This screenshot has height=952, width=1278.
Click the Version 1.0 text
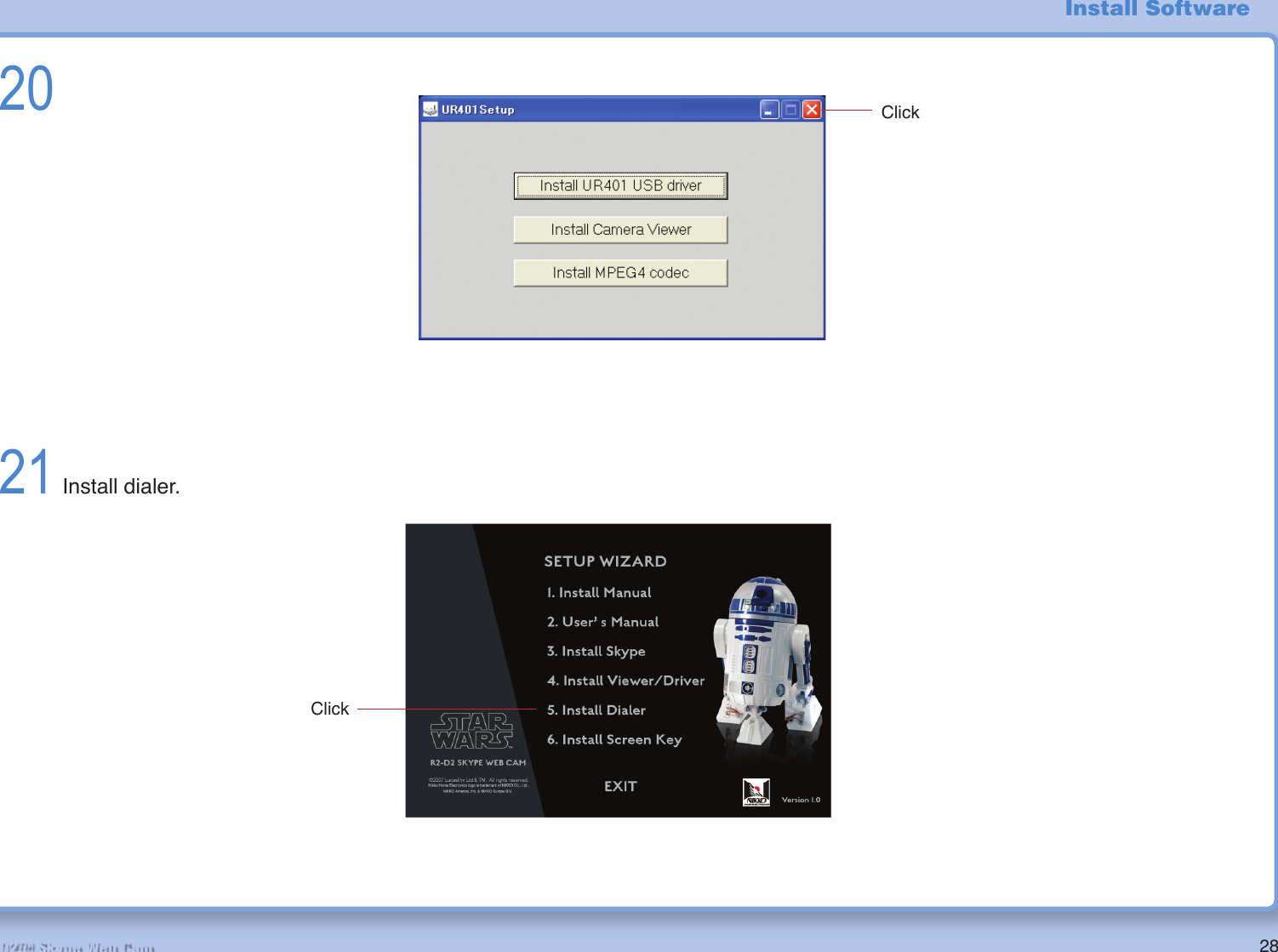click(x=801, y=800)
